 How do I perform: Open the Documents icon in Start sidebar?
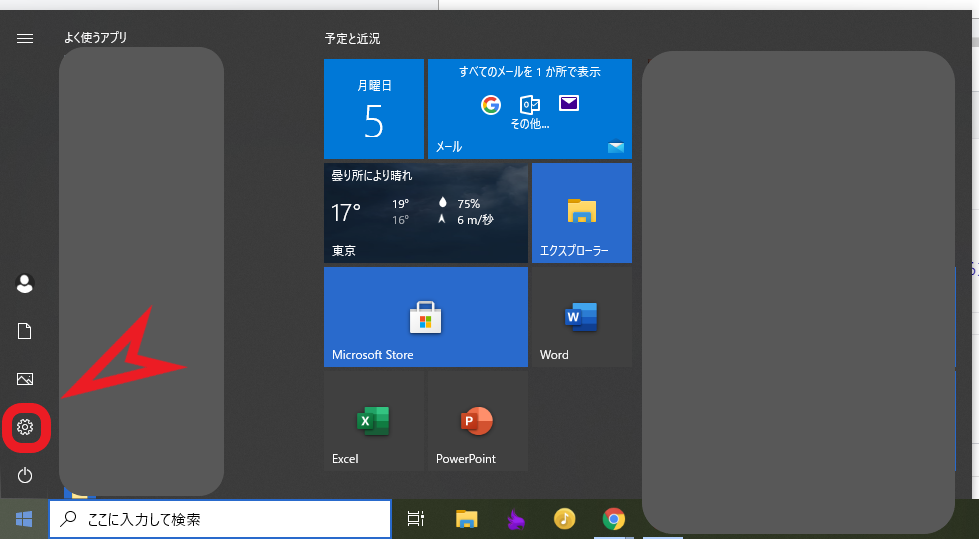24,331
